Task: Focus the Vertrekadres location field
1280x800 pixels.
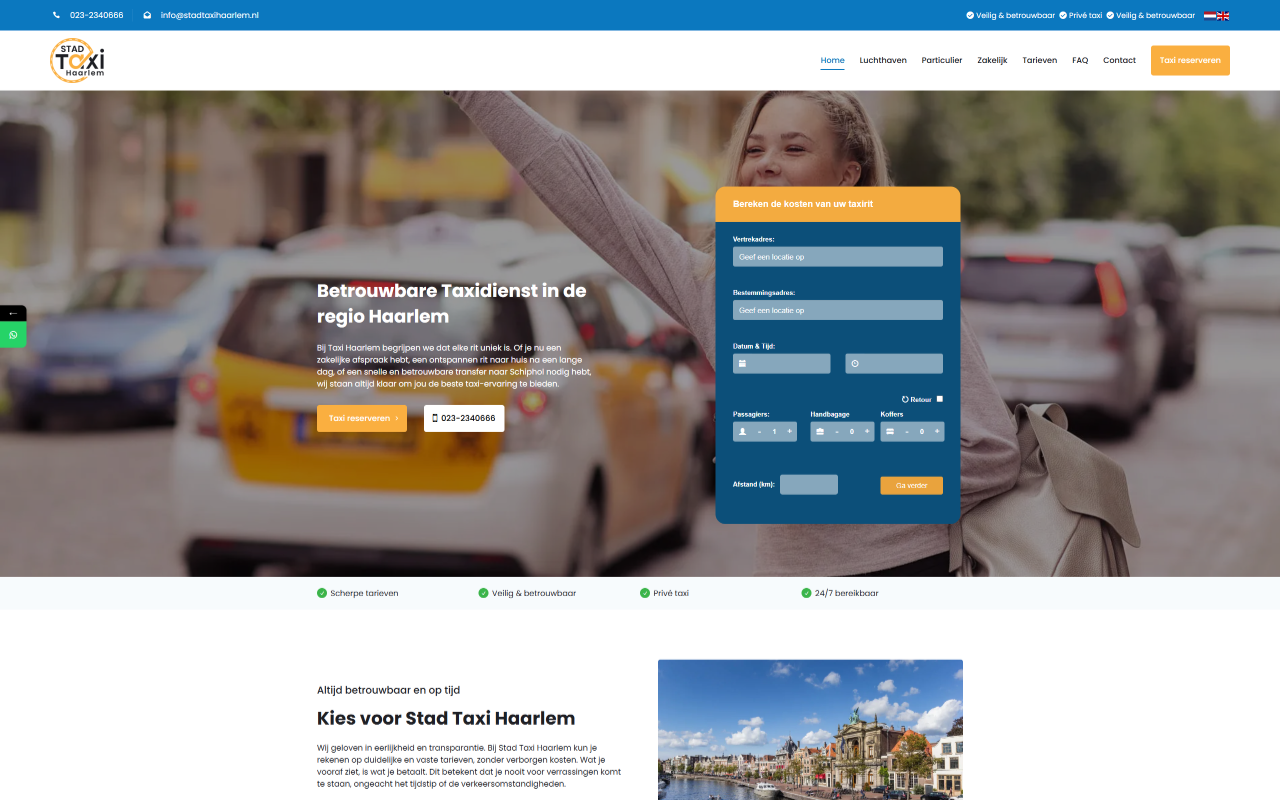Action: 838,257
